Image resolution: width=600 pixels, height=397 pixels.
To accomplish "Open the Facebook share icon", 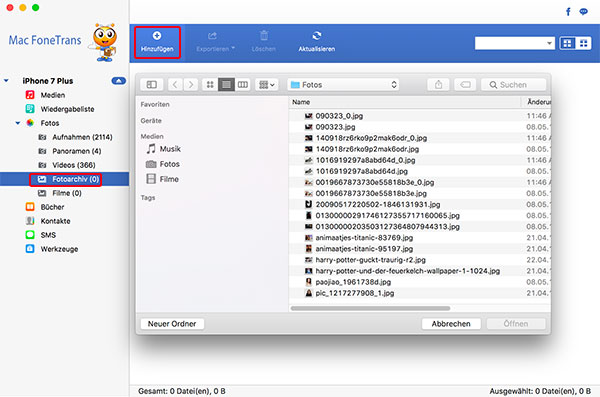I will click(568, 12).
